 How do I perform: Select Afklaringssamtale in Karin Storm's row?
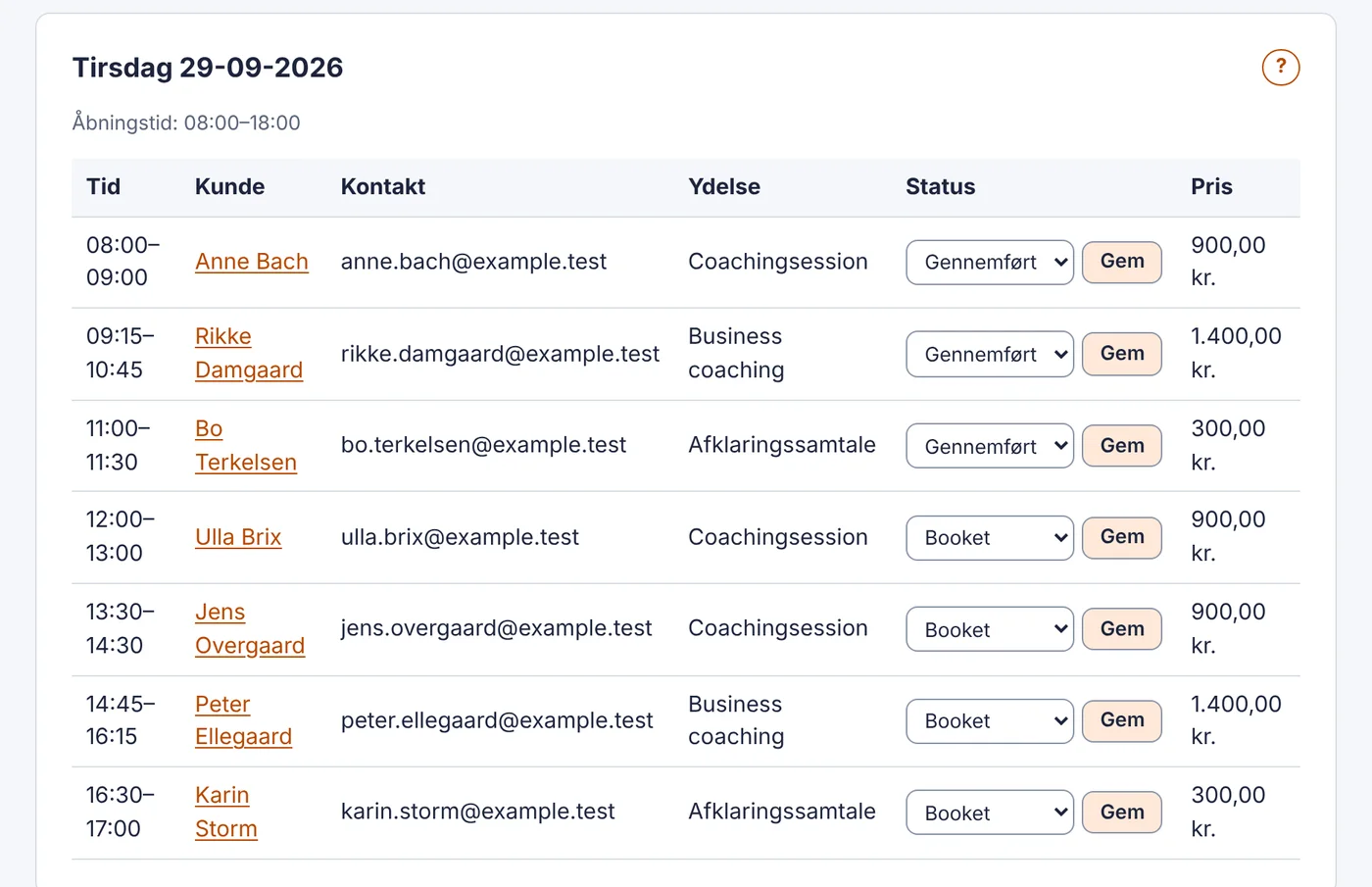coord(782,812)
